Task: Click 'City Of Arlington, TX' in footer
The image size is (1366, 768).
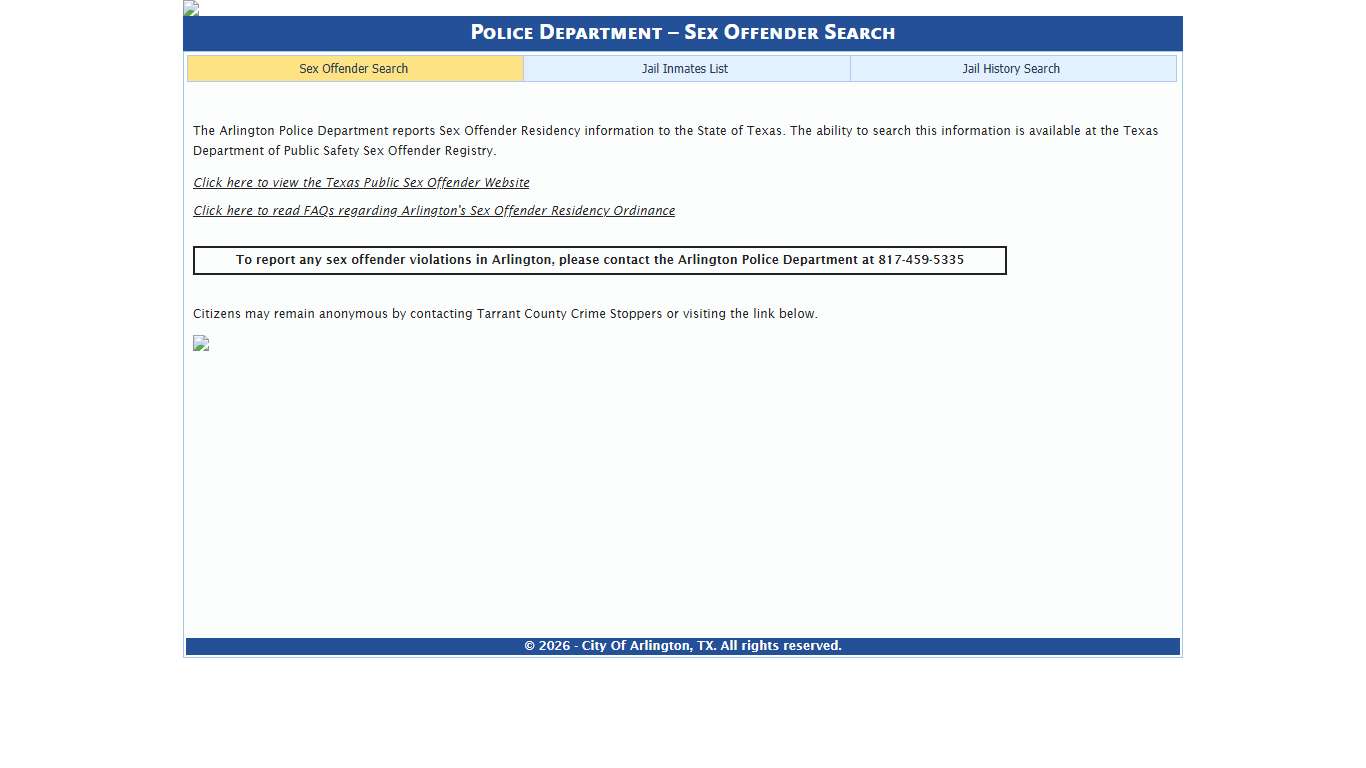Action: pos(648,646)
